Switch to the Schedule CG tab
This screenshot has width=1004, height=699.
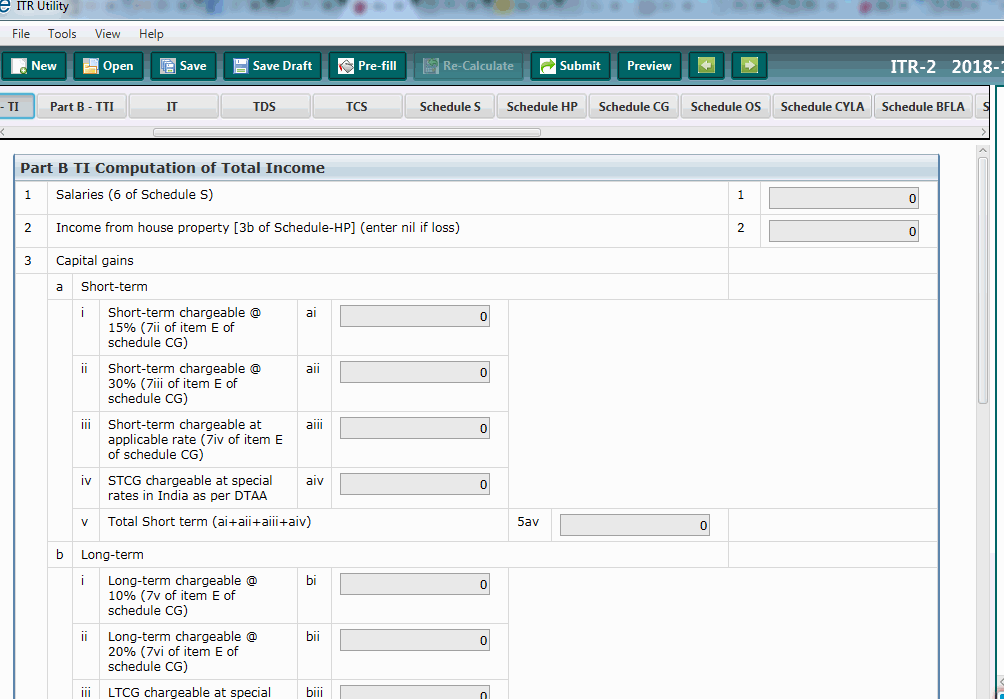[633, 105]
